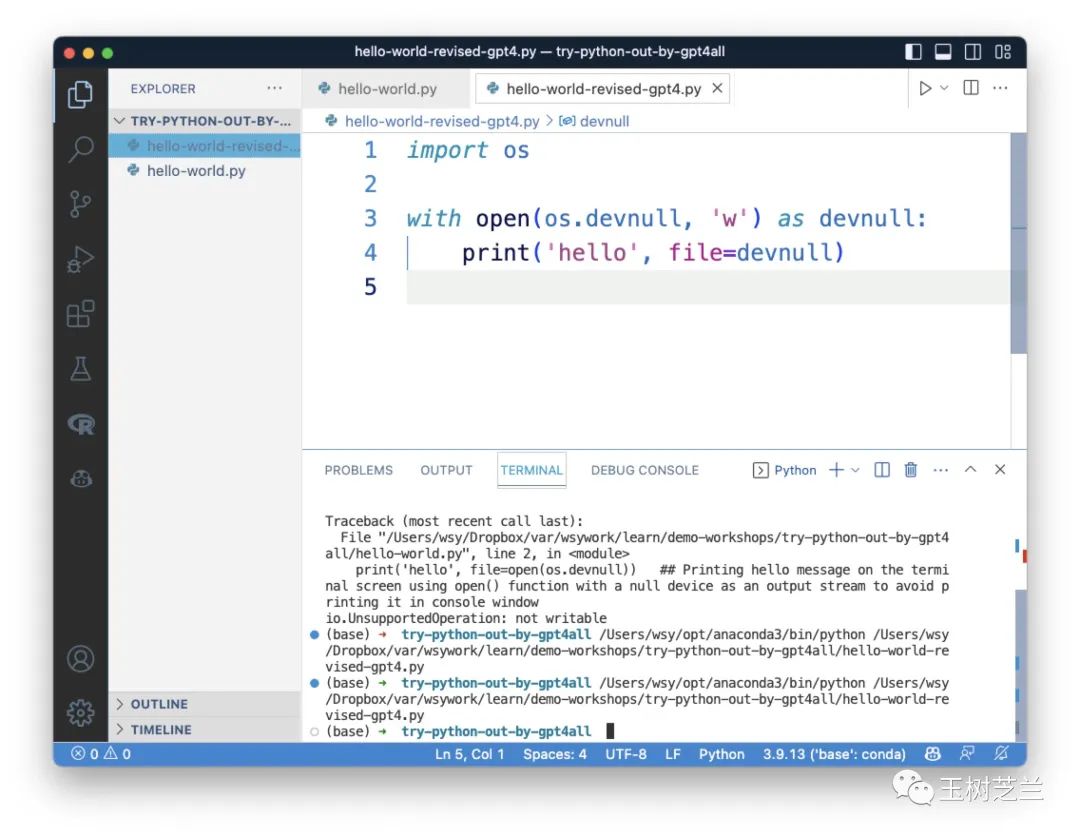The width and height of the screenshot is (1080, 837).
Task: Change indentation via Spaces: 4
Action: point(554,754)
